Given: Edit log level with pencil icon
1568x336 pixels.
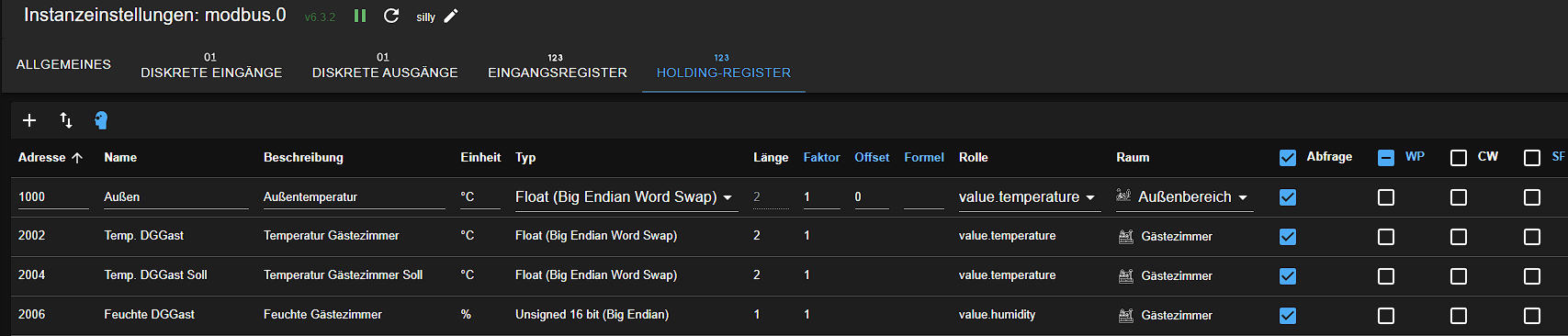Looking at the screenshot, I should [x=451, y=16].
